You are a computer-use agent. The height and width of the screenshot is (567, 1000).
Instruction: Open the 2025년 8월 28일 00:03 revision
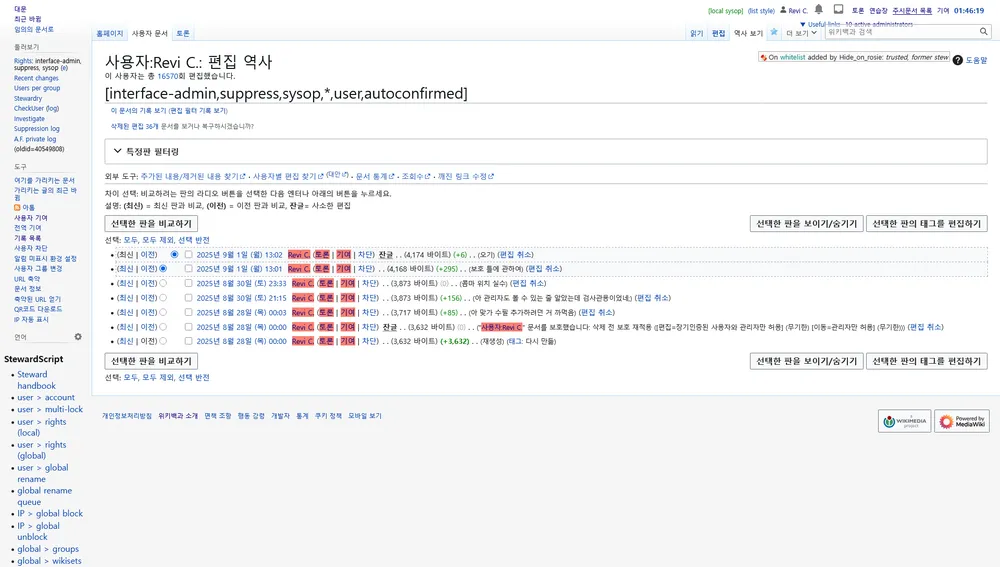[241, 313]
